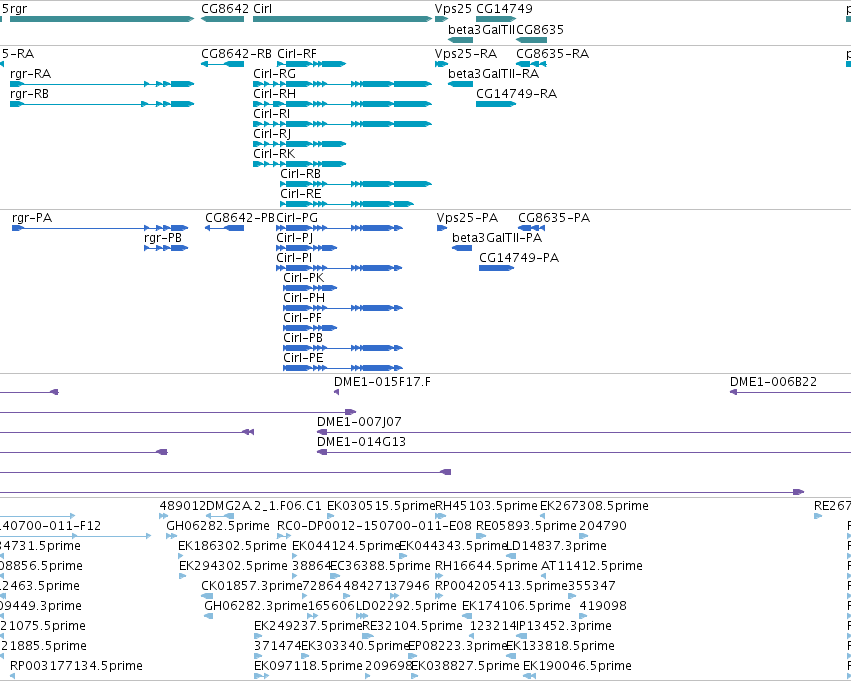
Task: Click the DME1-015F17.F clone label
Action: 383,382
